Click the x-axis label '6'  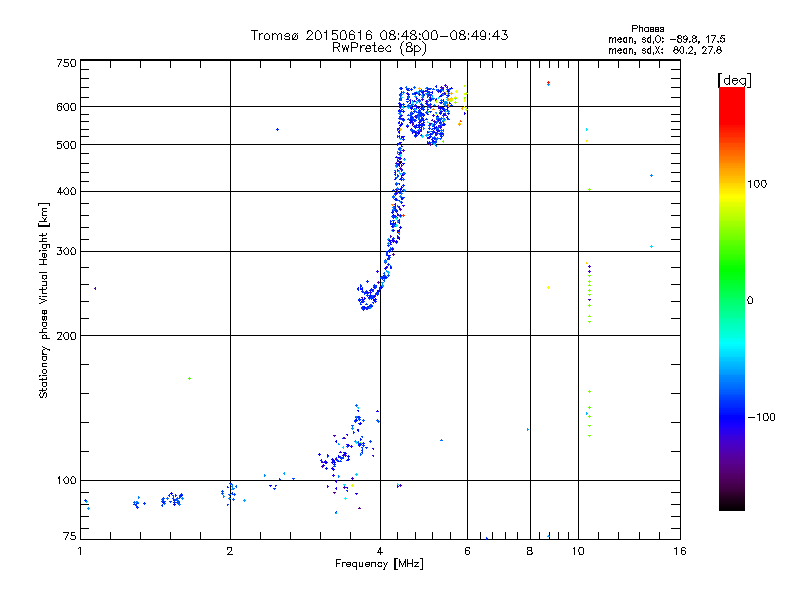point(467,551)
